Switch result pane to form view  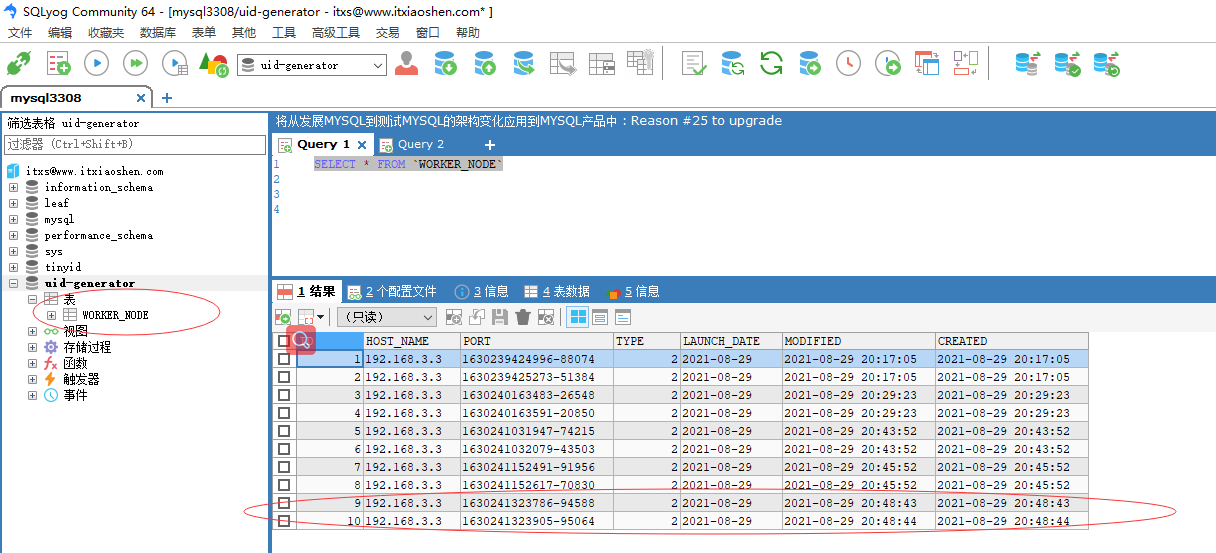click(600, 317)
